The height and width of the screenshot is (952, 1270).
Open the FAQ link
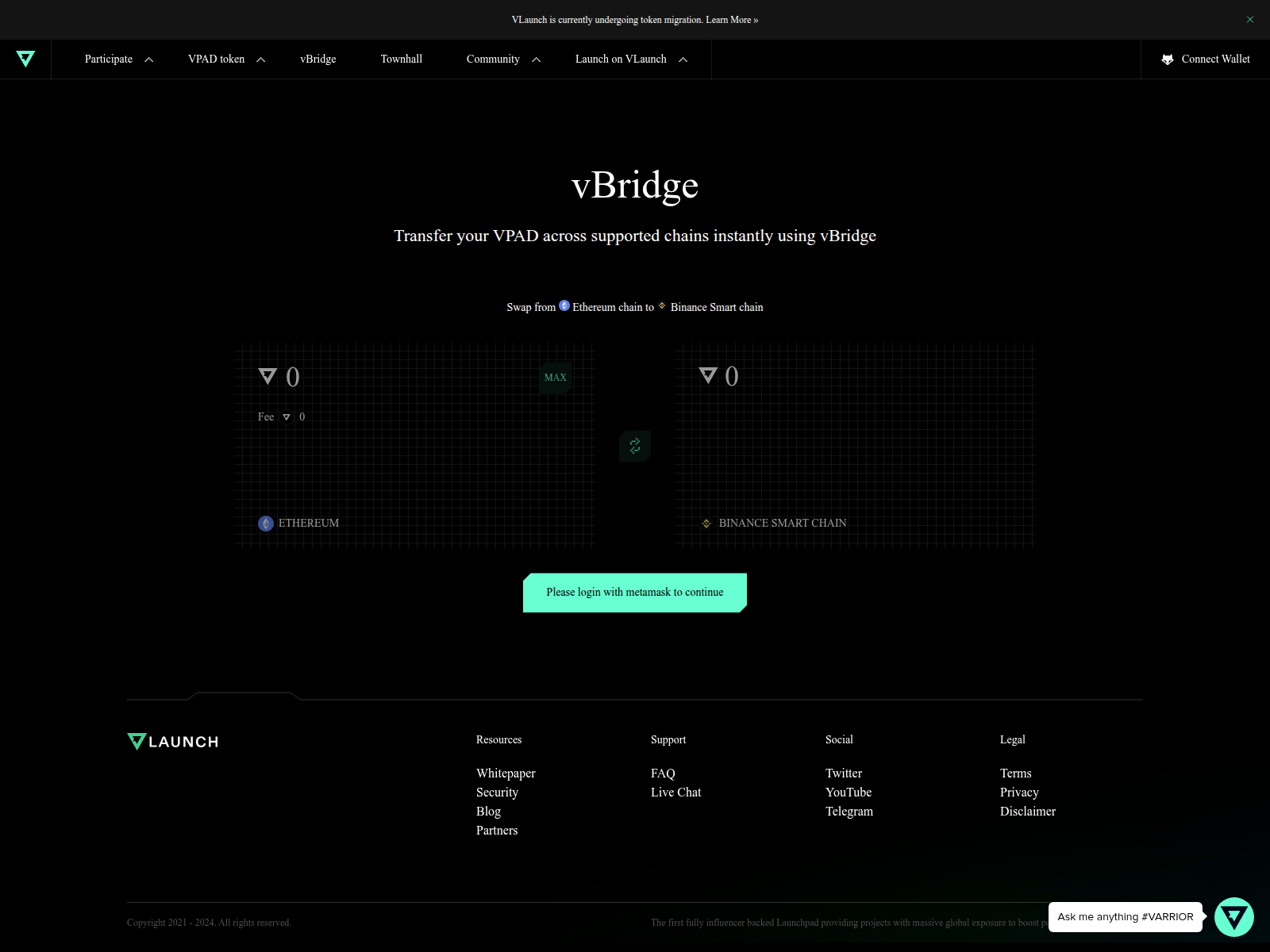point(663,773)
